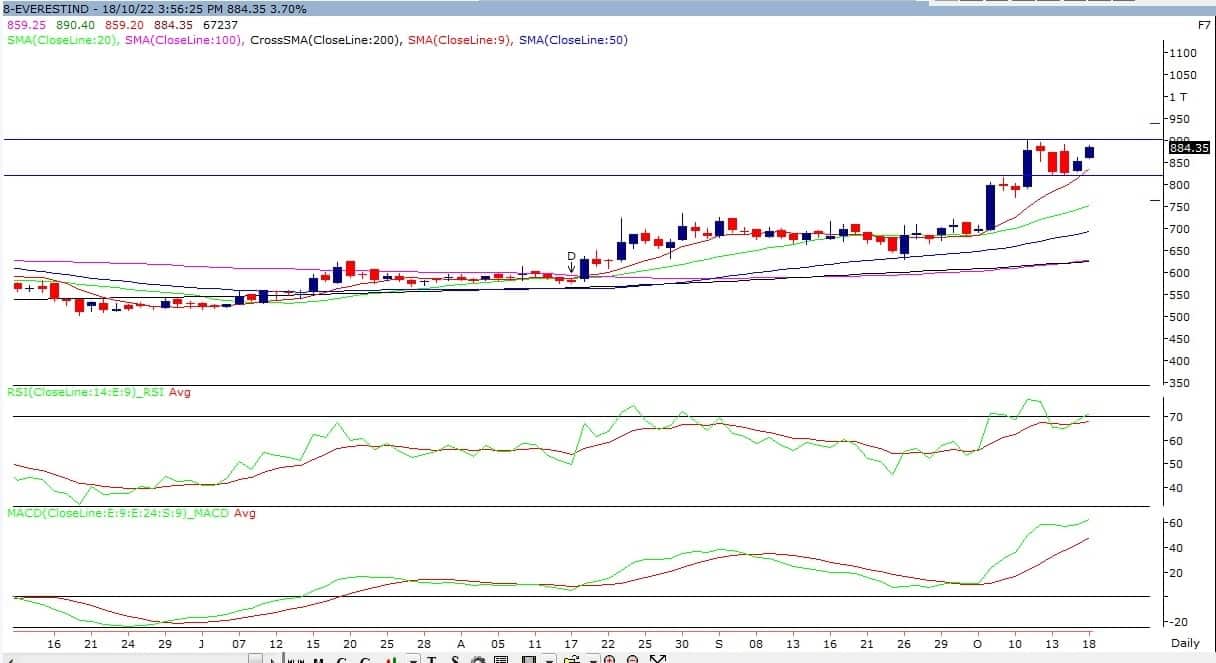Expand dropdown arrow beside candlestick chart icon
Viewport: 1216px width, 663px height.
click(414, 659)
